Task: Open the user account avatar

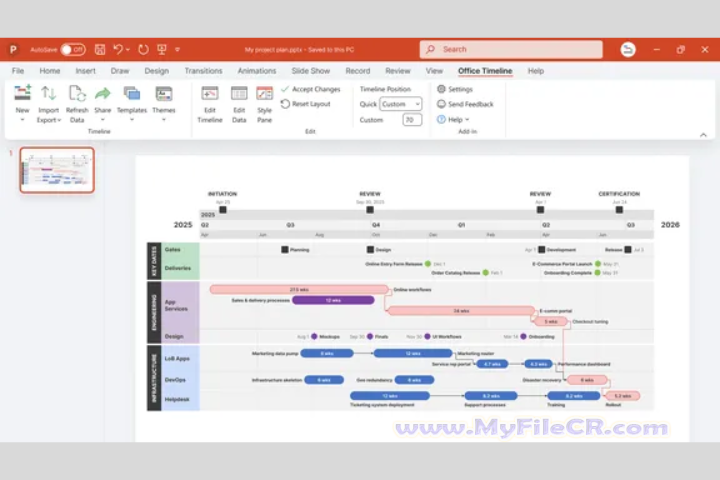Action: (x=628, y=49)
